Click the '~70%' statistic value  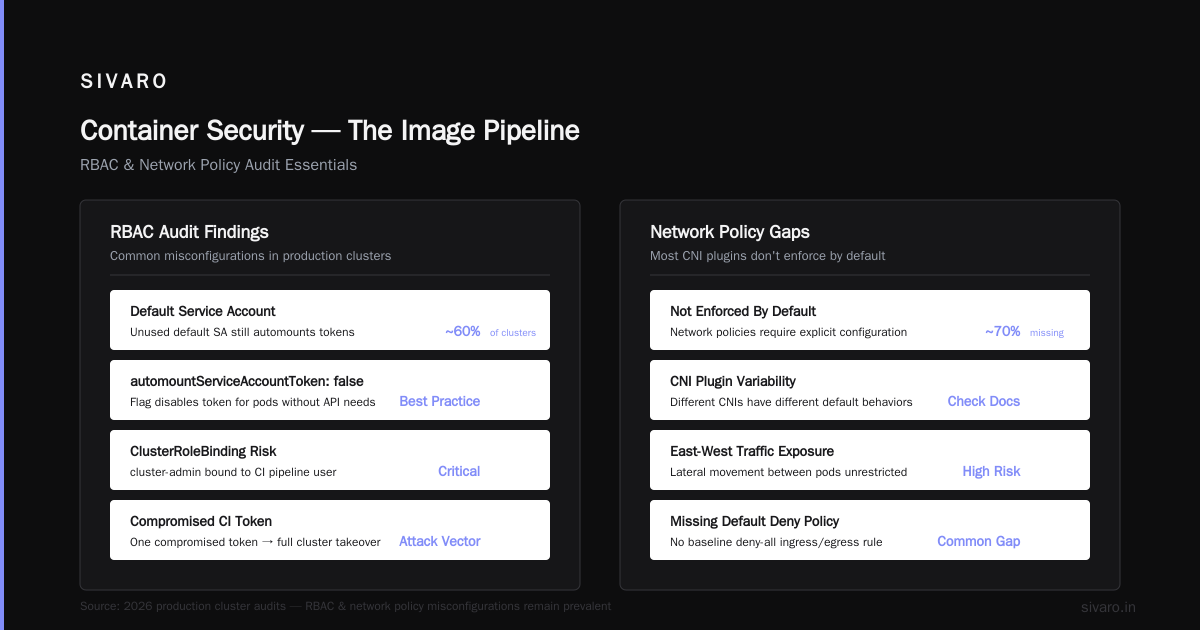1003,331
